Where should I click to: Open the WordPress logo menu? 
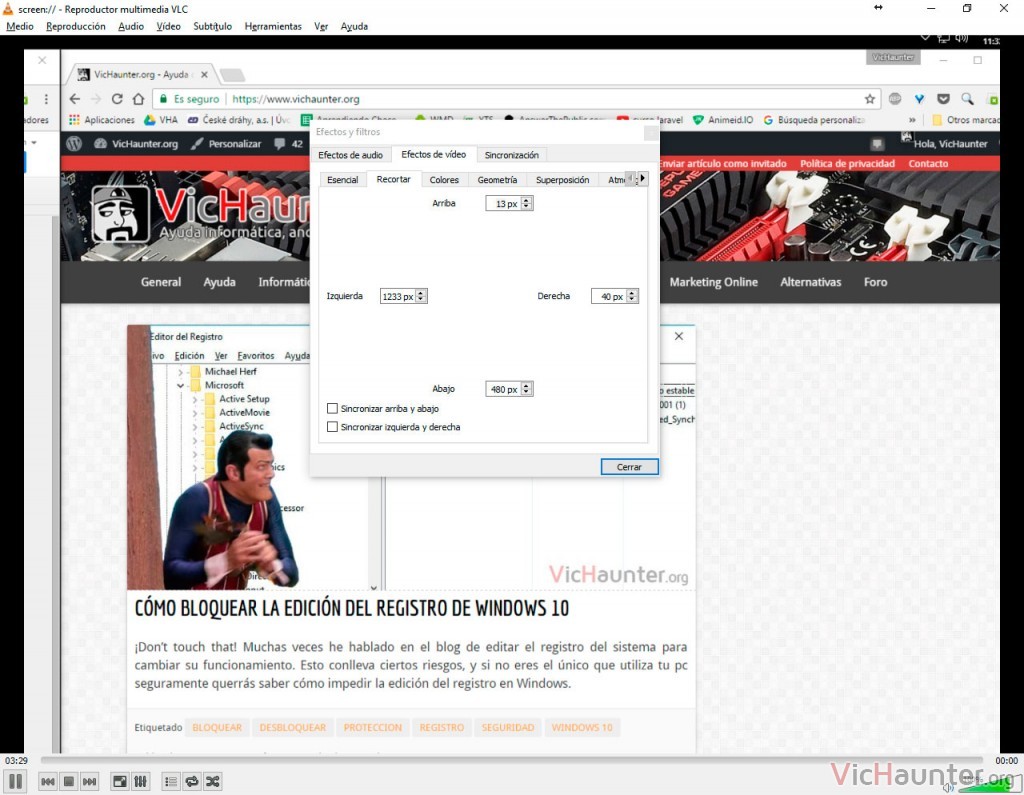coord(74,144)
